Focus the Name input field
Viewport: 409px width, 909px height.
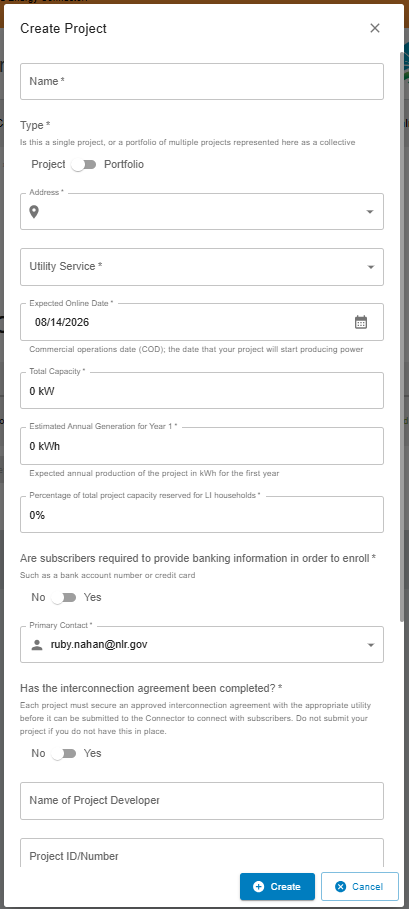pos(202,81)
